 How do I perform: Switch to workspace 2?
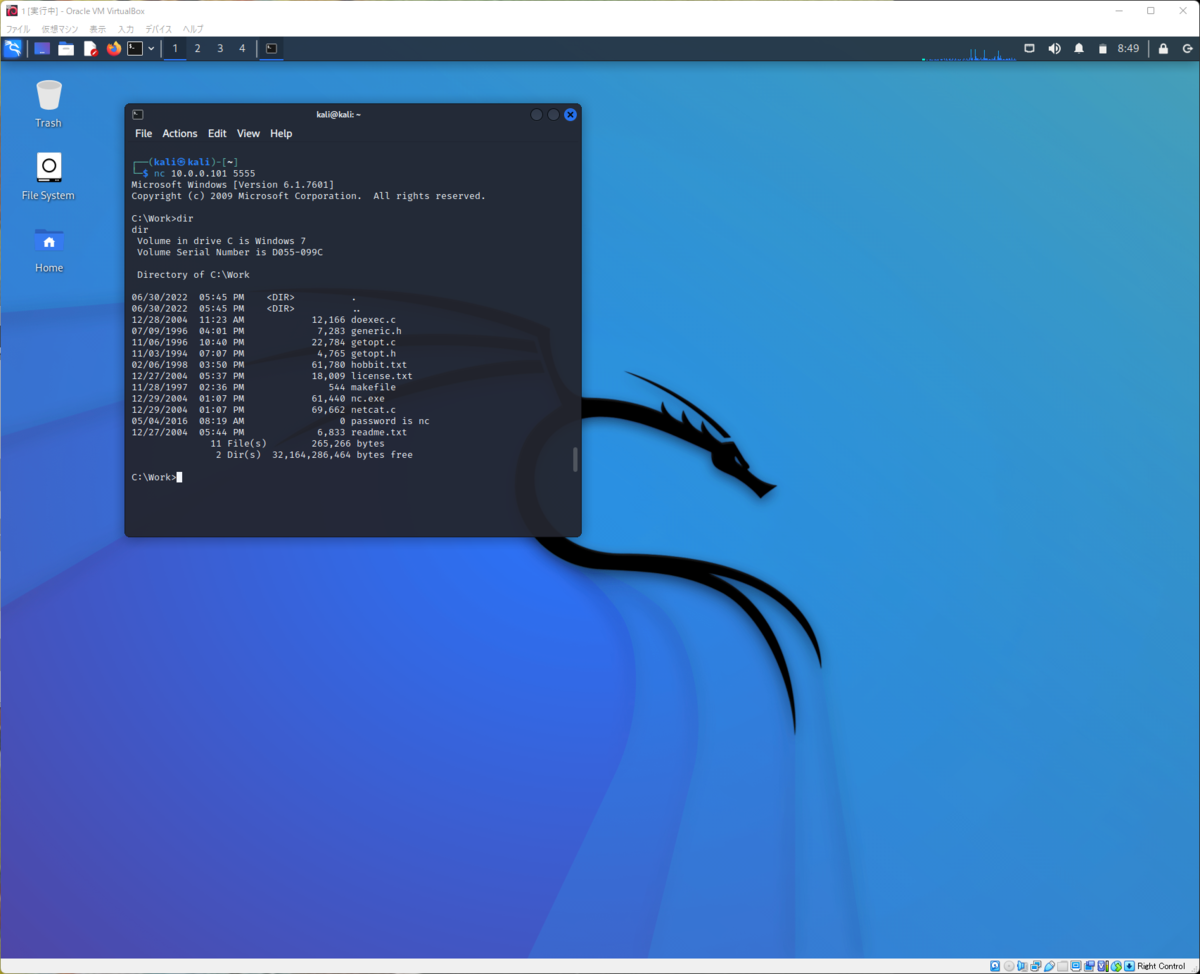197,48
